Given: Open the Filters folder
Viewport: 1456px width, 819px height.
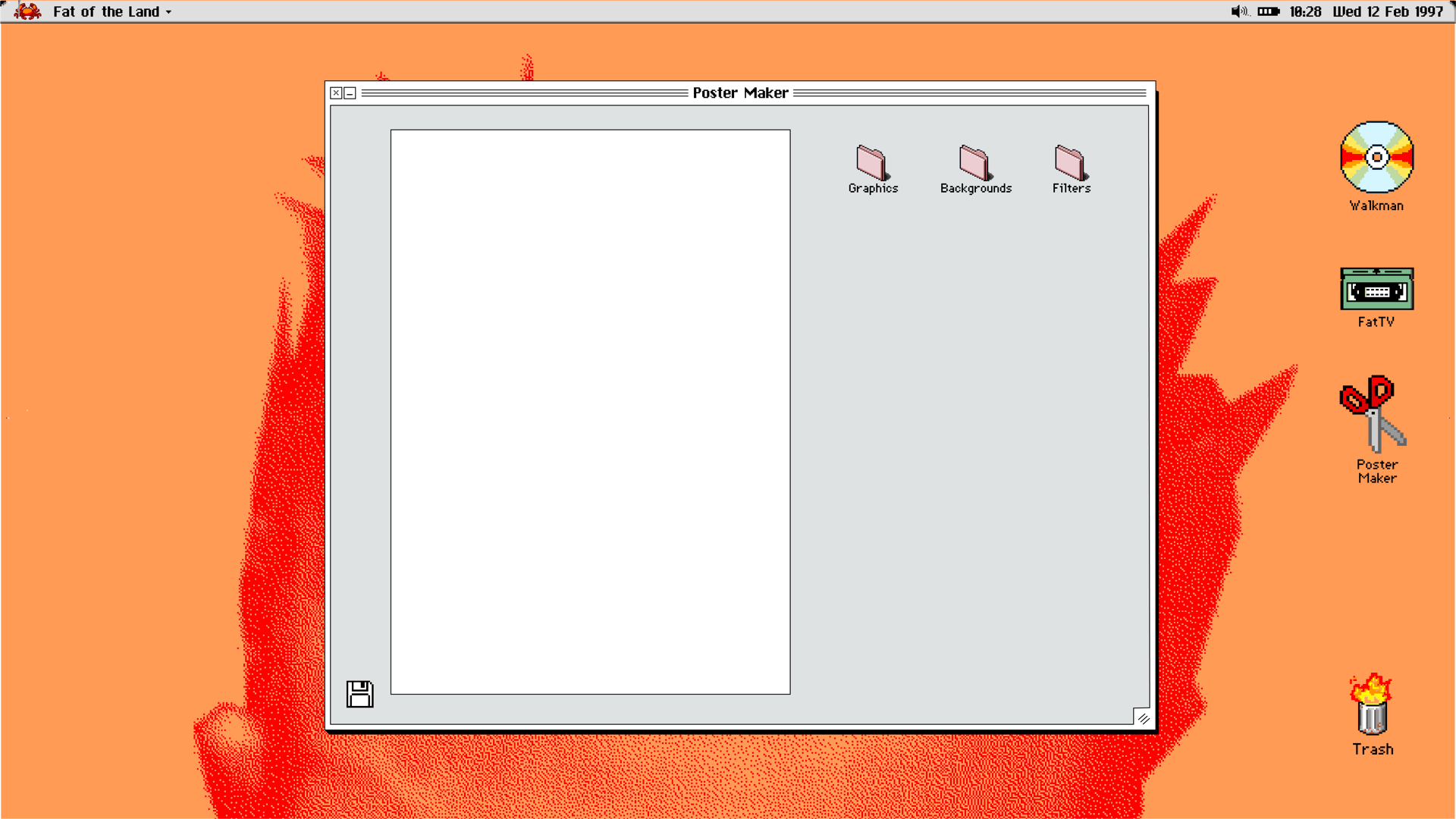Looking at the screenshot, I should (1070, 162).
